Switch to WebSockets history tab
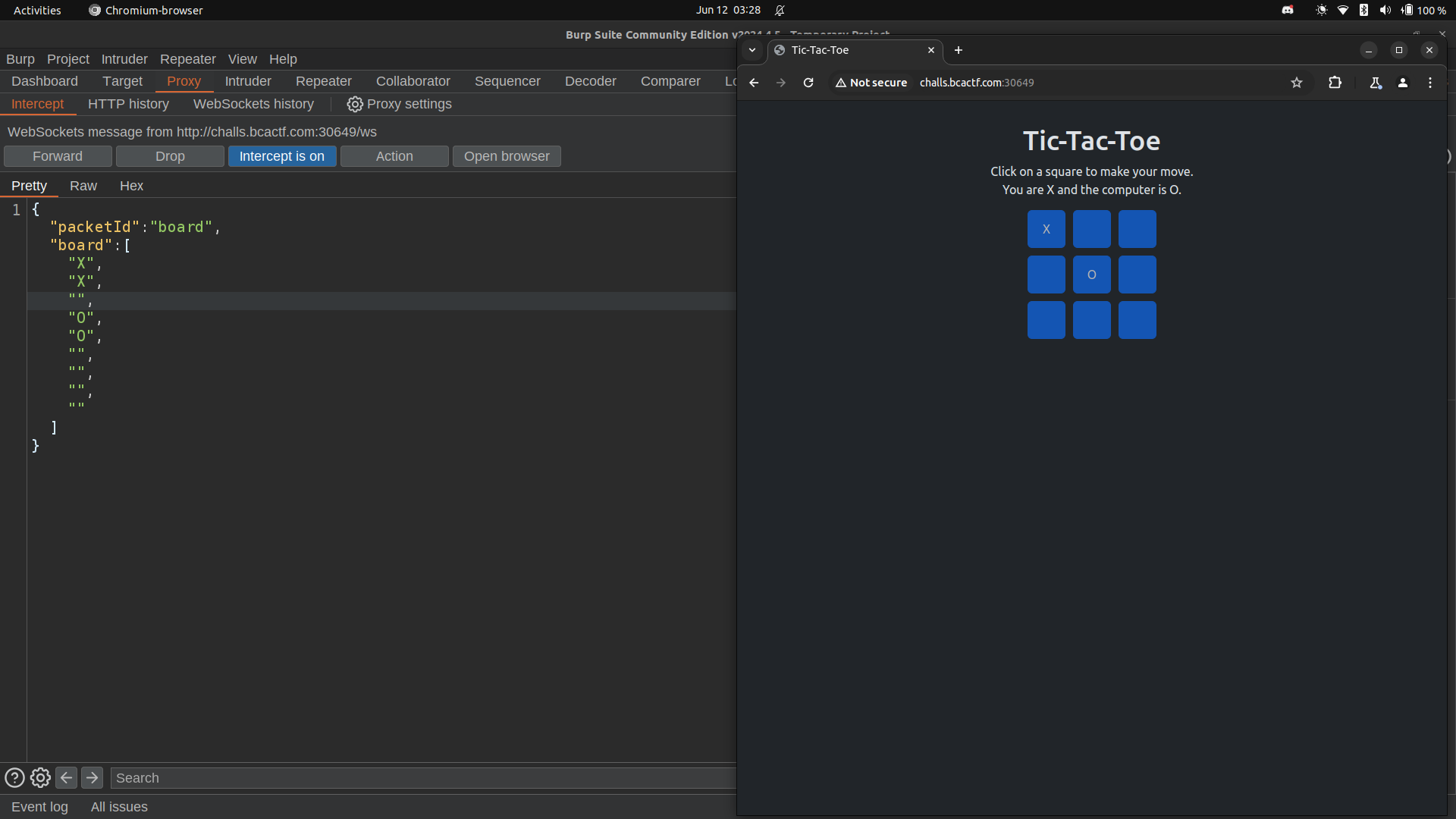This screenshot has height=819, width=1456. [252, 104]
